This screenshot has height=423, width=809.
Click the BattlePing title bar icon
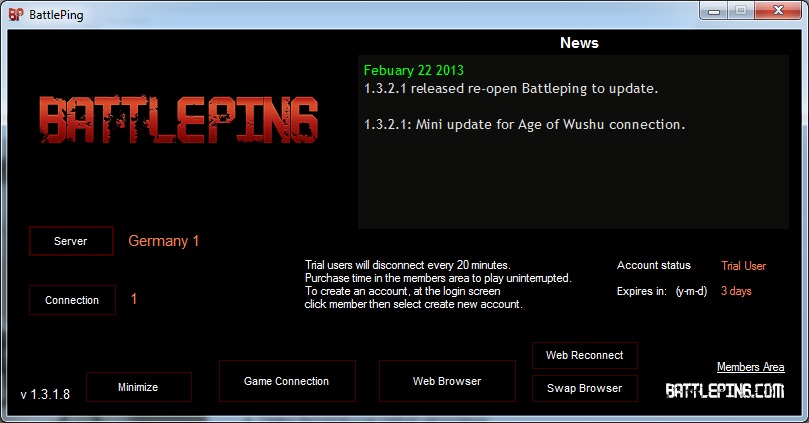(x=16, y=14)
